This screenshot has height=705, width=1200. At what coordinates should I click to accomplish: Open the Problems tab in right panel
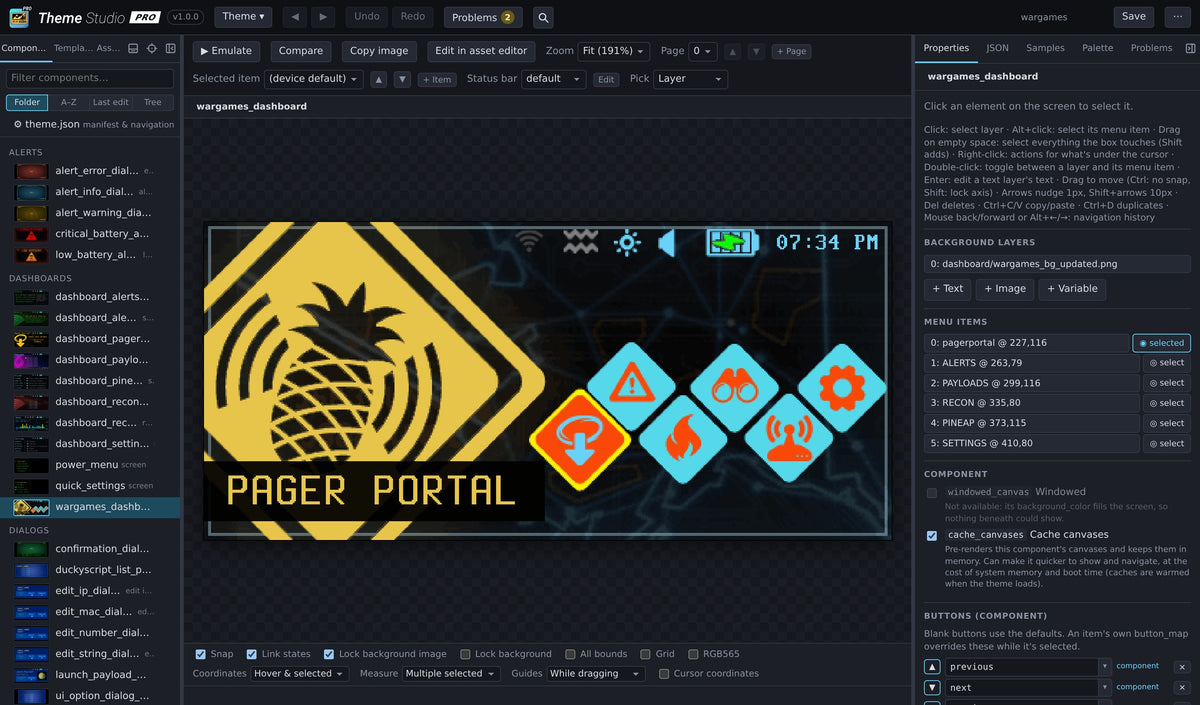(x=1151, y=48)
